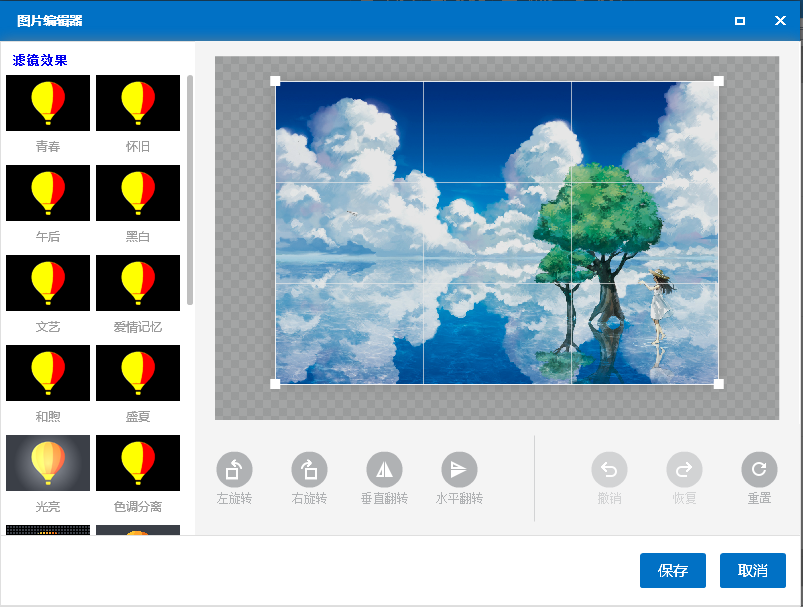Click the 右旋转 rotate right icon
The width and height of the screenshot is (803, 607).
309,469
